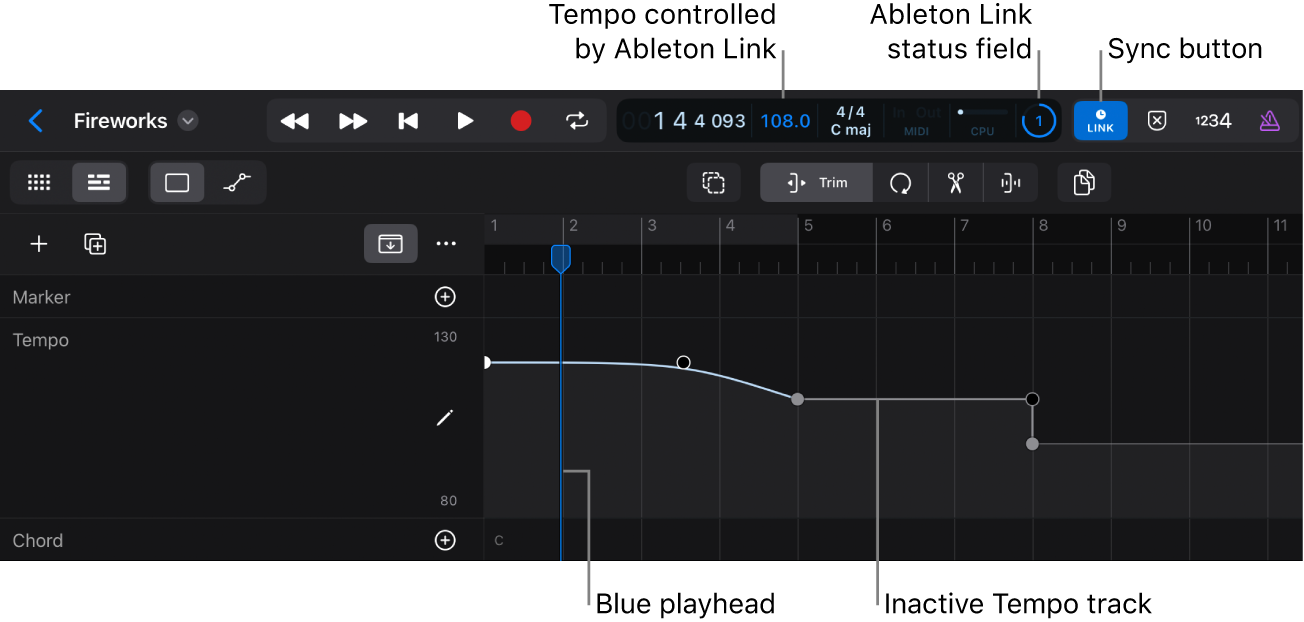Select the Loop region tool
The height and width of the screenshot is (622, 1304).
pyautogui.click(x=900, y=182)
